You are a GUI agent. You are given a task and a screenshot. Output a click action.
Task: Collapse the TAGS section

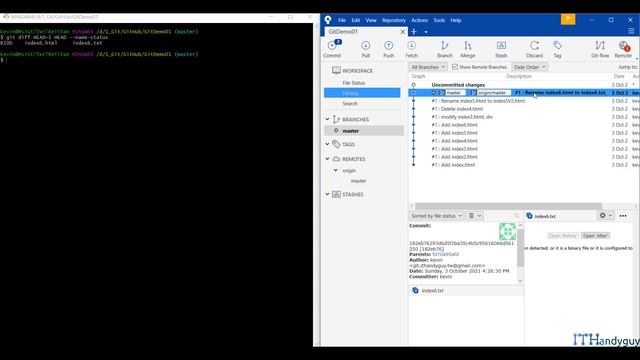(327, 144)
